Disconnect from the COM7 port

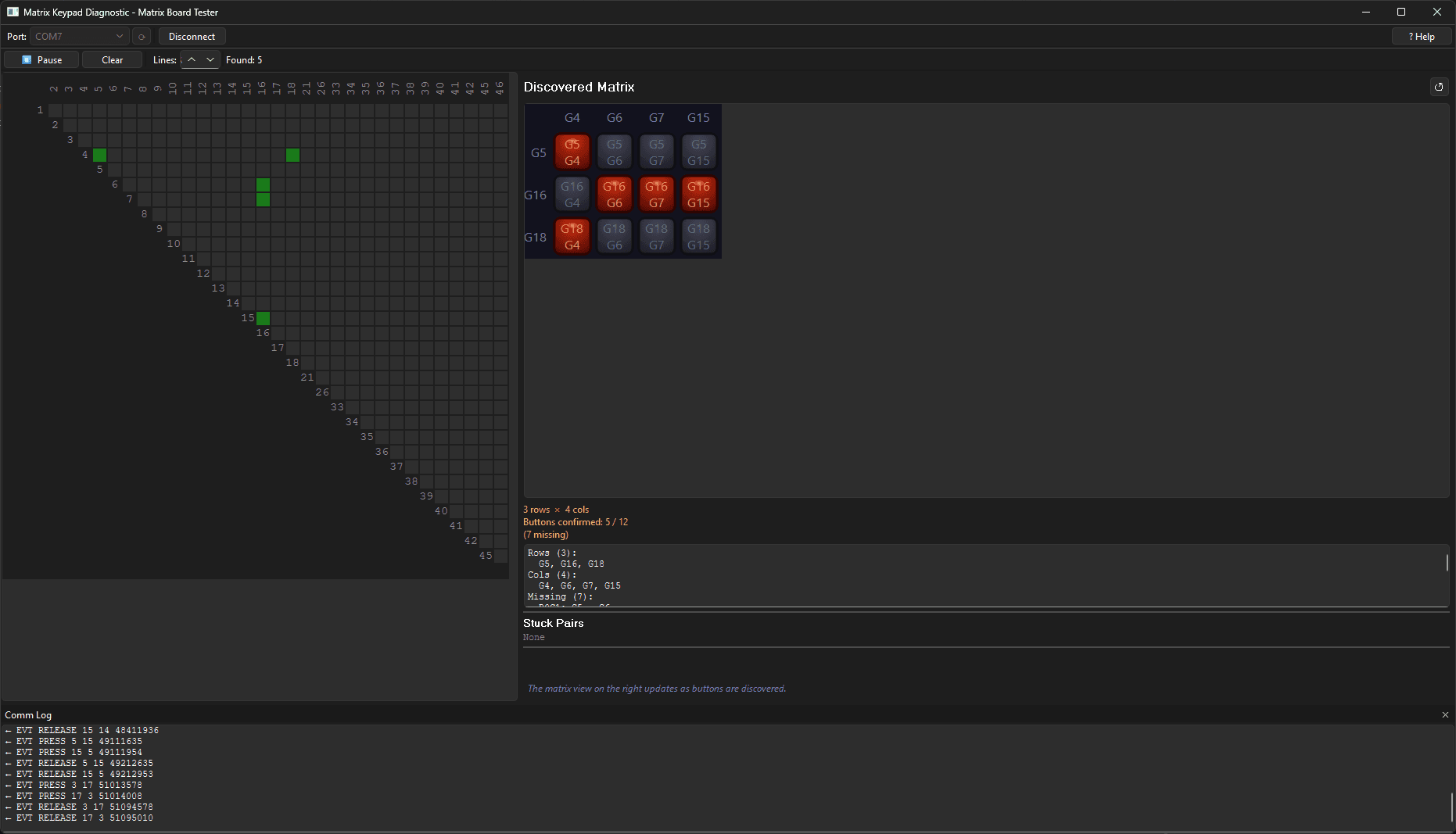coord(192,37)
